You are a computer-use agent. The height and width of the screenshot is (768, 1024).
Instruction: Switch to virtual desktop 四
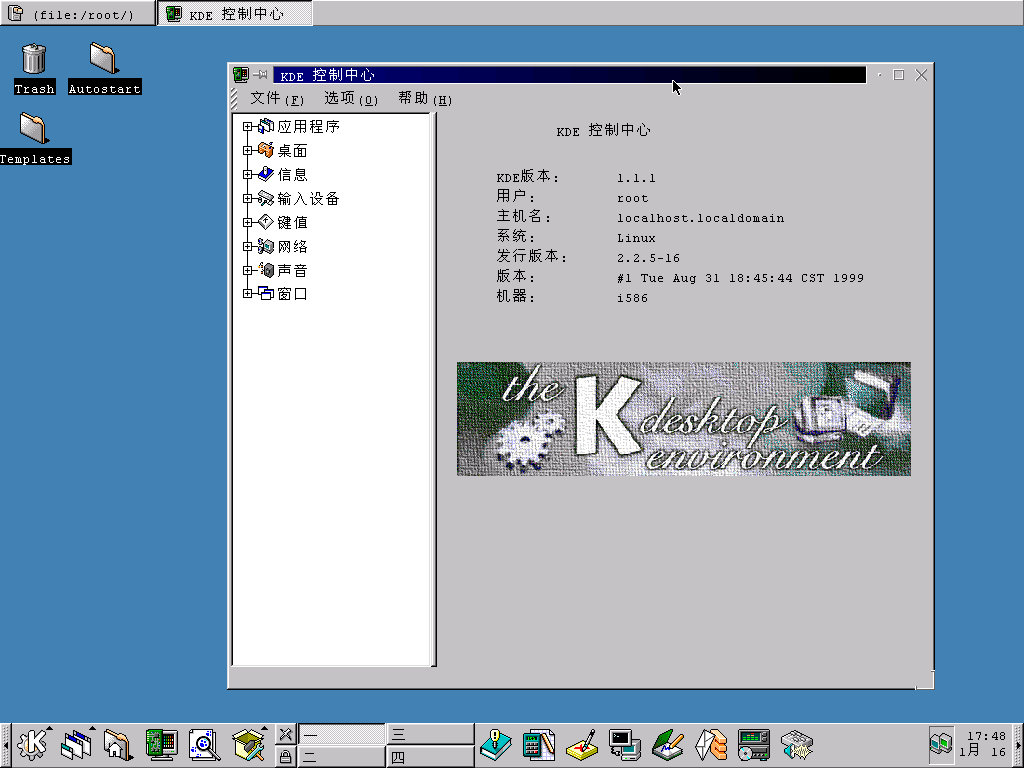(x=430, y=757)
